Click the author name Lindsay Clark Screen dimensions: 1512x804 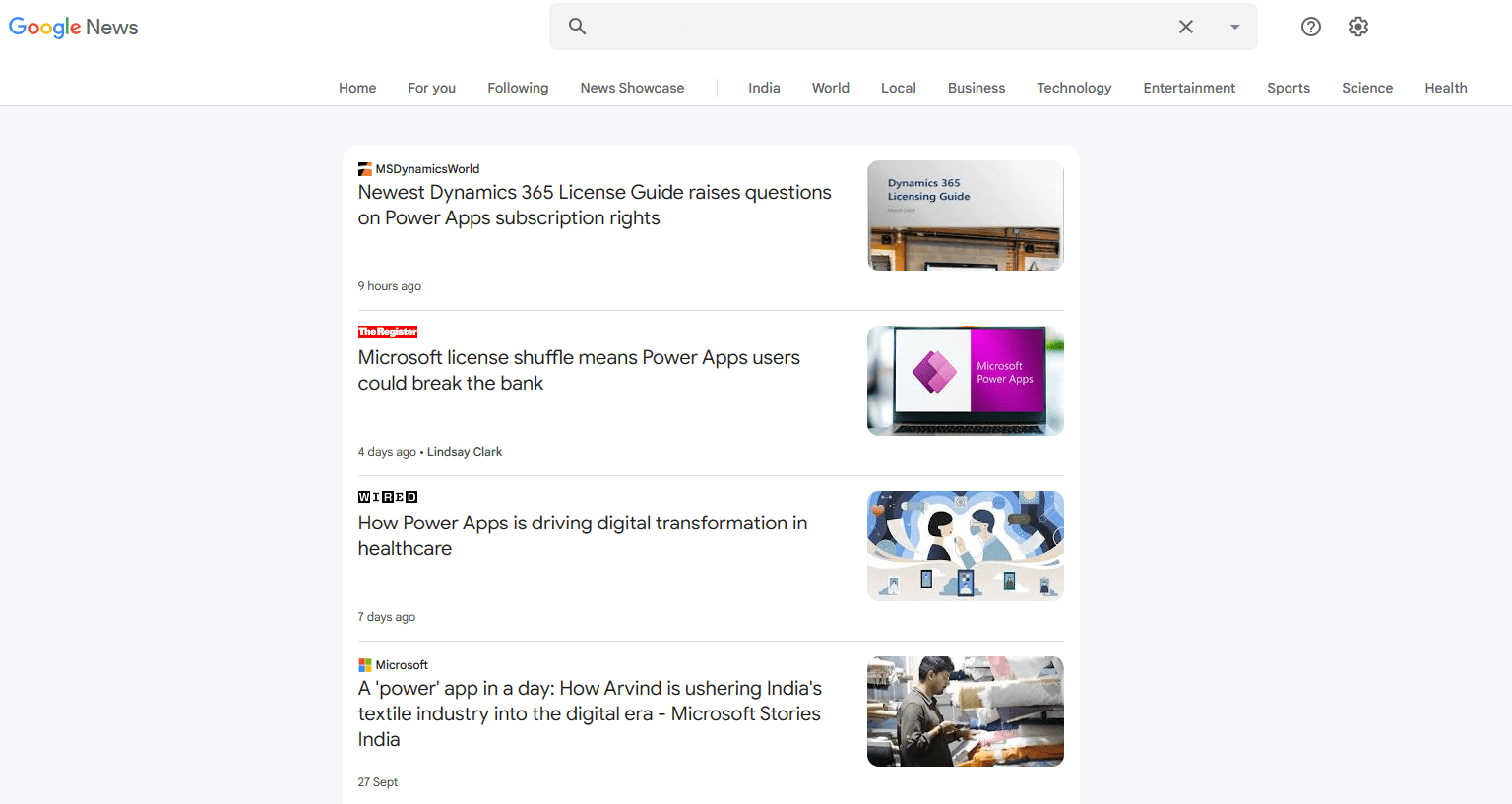click(464, 451)
